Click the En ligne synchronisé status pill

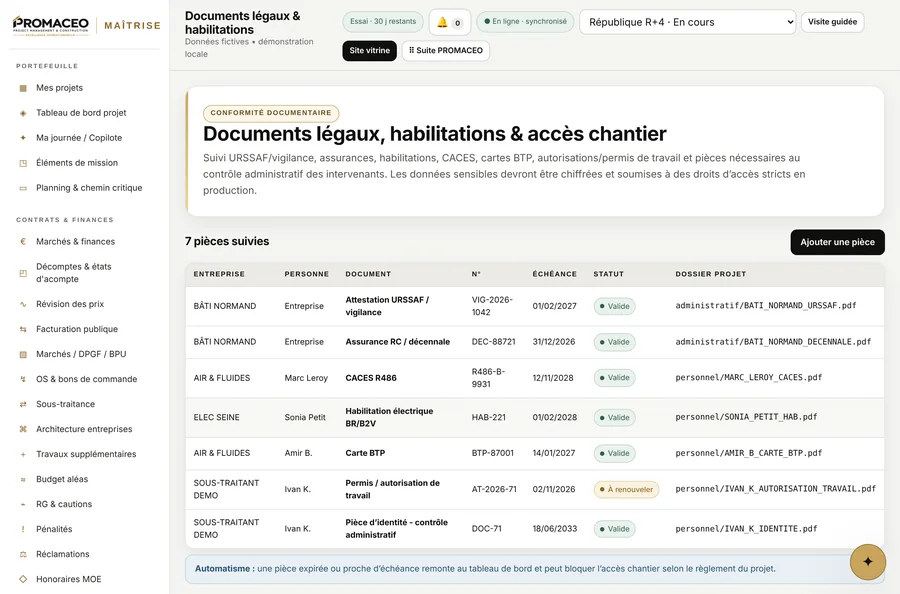525,22
